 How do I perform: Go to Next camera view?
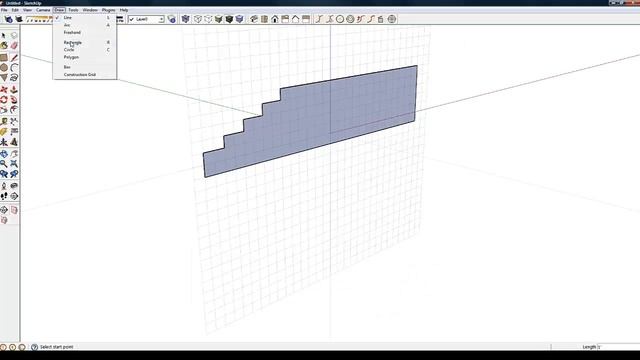click(x=14, y=174)
